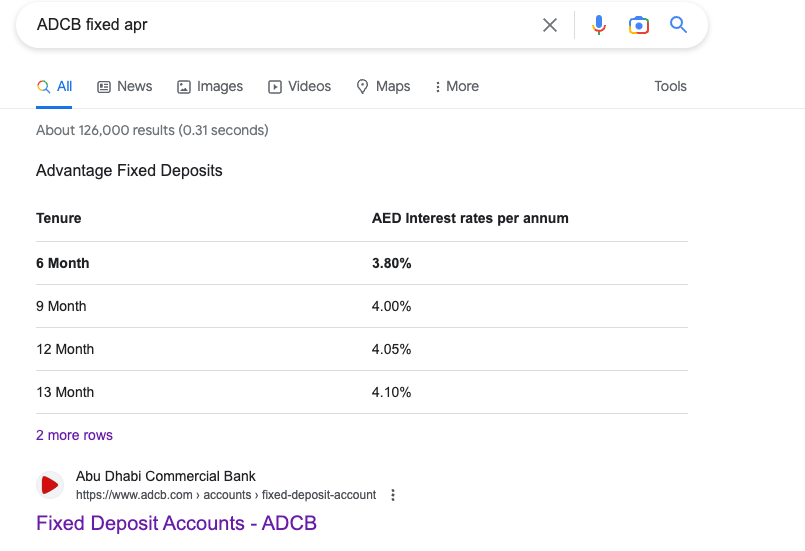This screenshot has height=551, width=805.
Task: Clear the search query with X icon
Action: [549, 25]
